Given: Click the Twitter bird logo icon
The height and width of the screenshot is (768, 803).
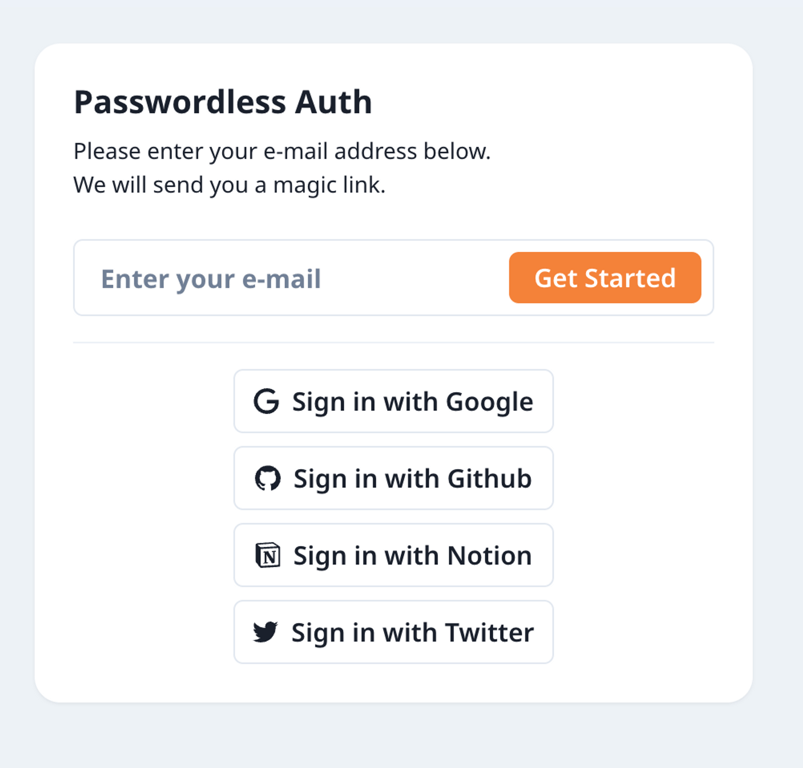Looking at the screenshot, I should (x=265, y=633).
